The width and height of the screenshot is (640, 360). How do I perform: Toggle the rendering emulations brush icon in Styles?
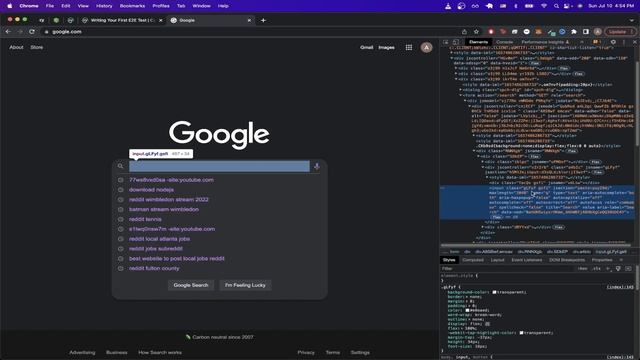click(x=618, y=268)
